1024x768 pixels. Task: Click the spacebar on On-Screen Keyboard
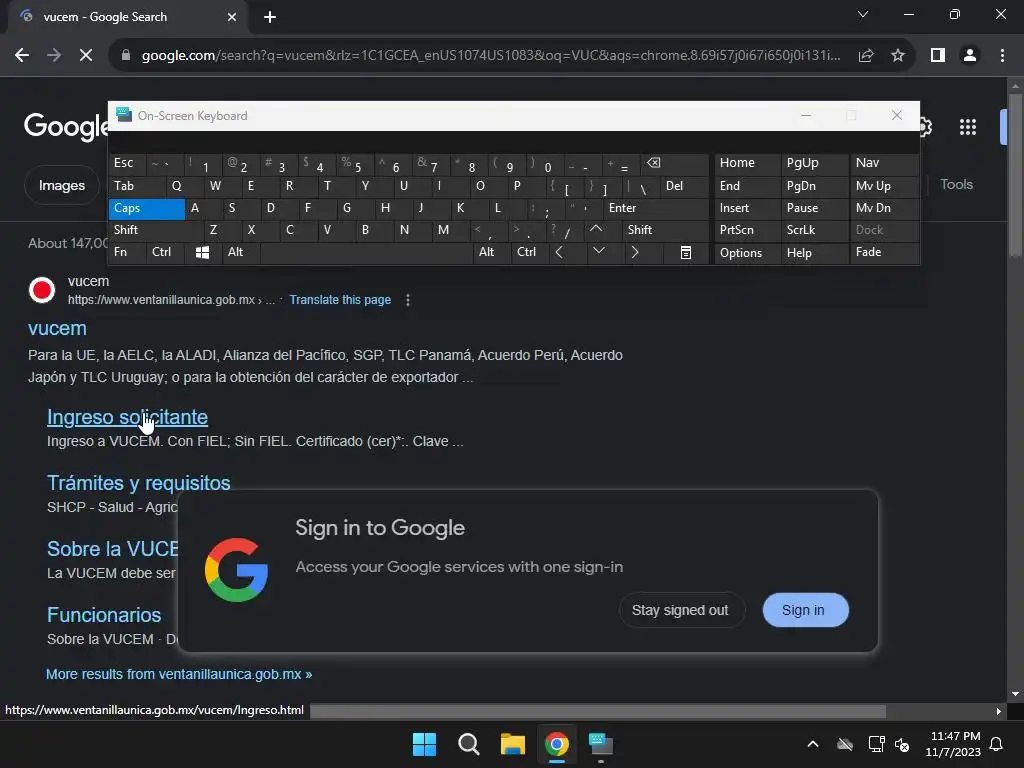(366, 253)
